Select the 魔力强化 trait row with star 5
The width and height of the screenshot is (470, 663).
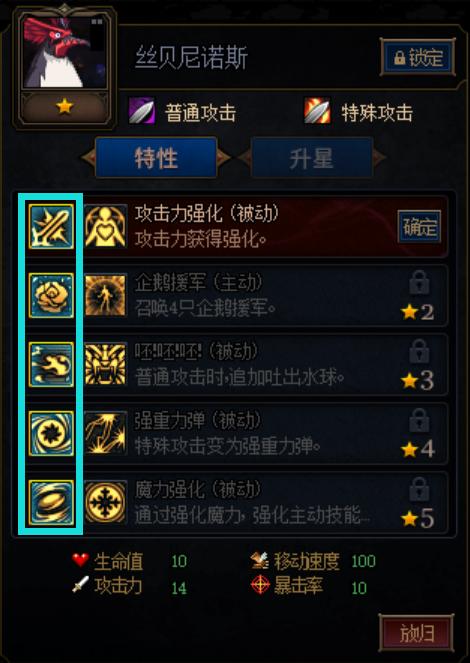(265, 503)
